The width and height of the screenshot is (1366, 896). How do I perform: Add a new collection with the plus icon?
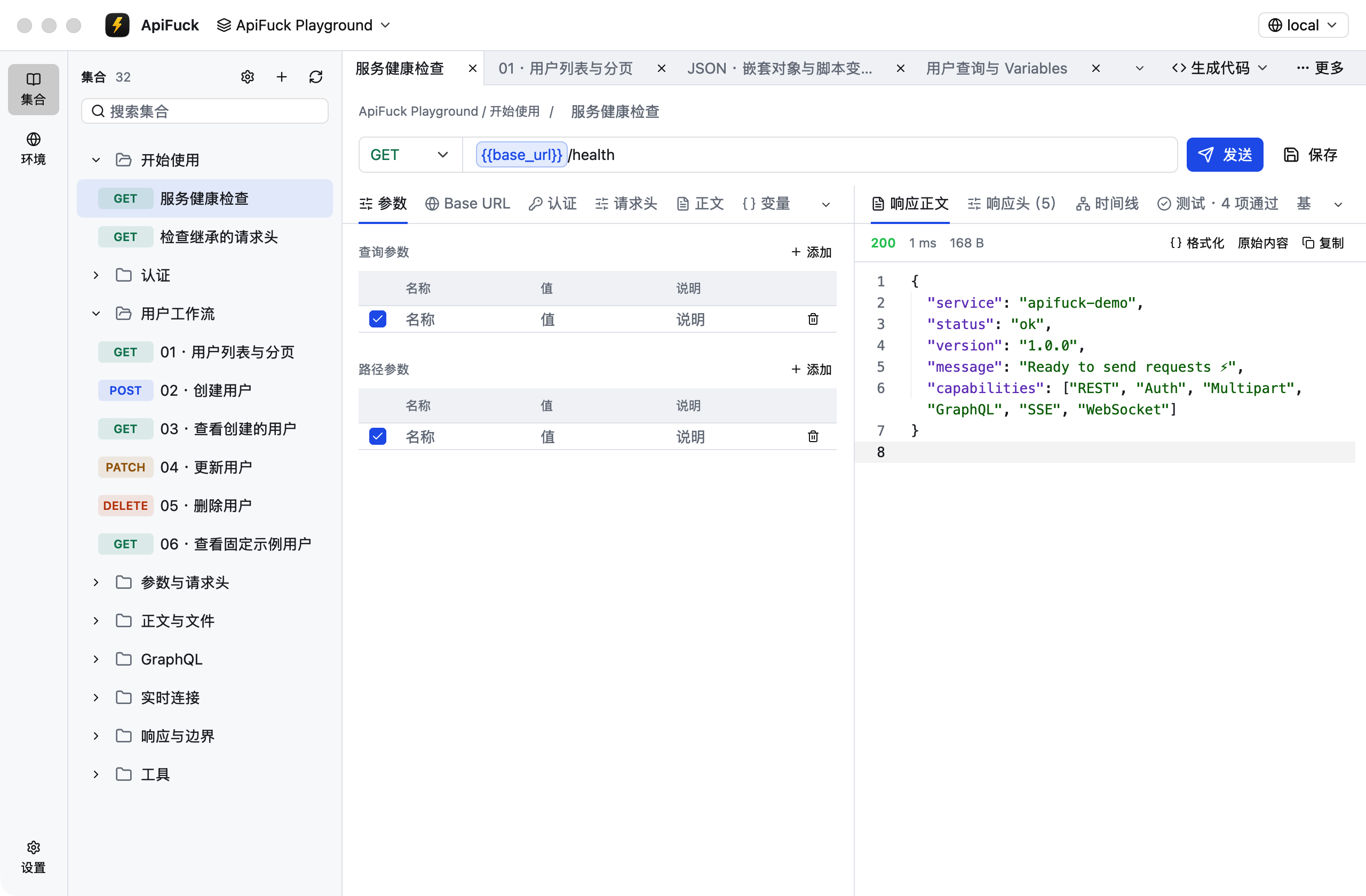tap(282, 77)
